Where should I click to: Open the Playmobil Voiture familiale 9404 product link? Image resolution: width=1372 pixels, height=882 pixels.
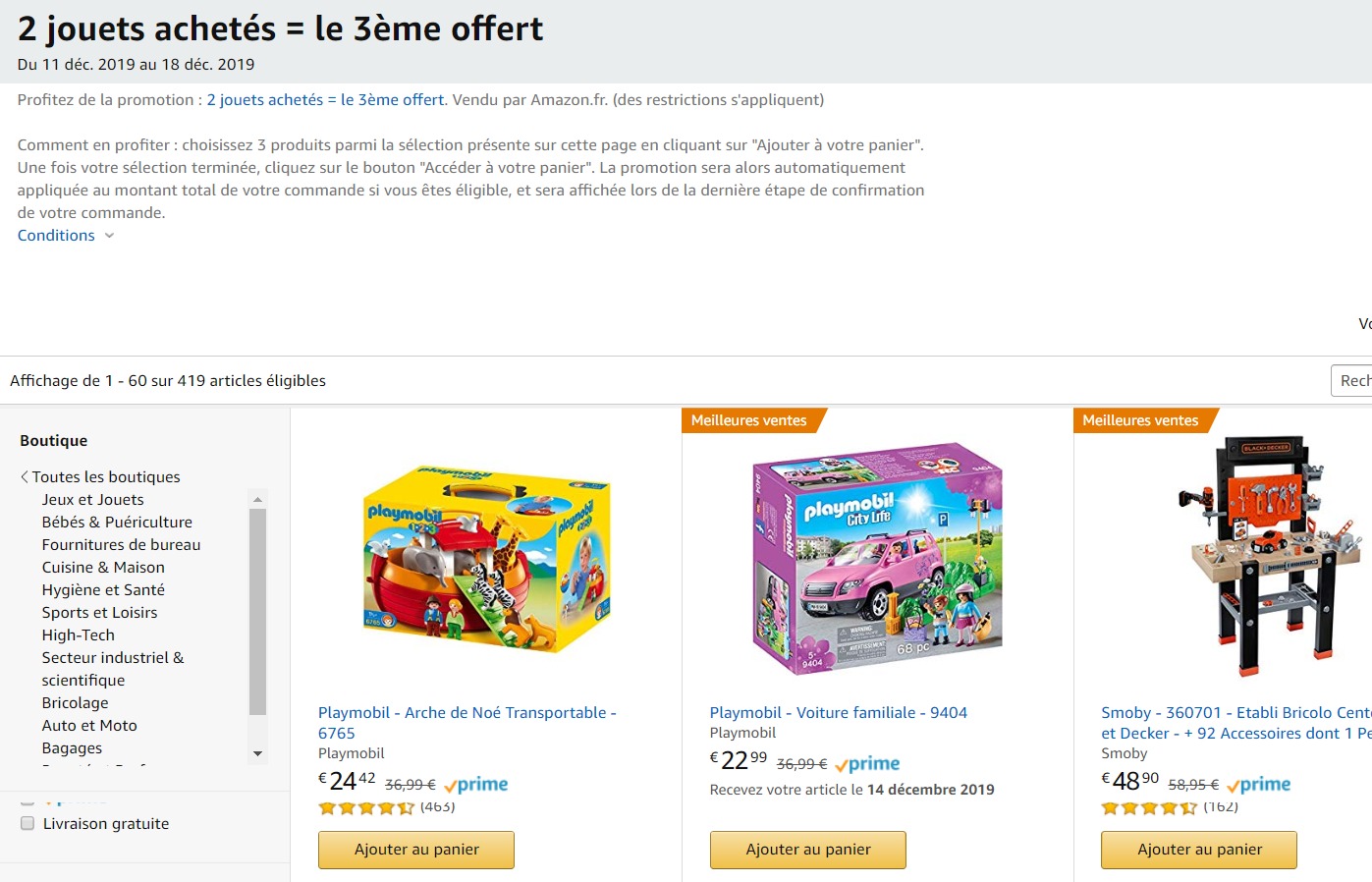tap(838, 712)
